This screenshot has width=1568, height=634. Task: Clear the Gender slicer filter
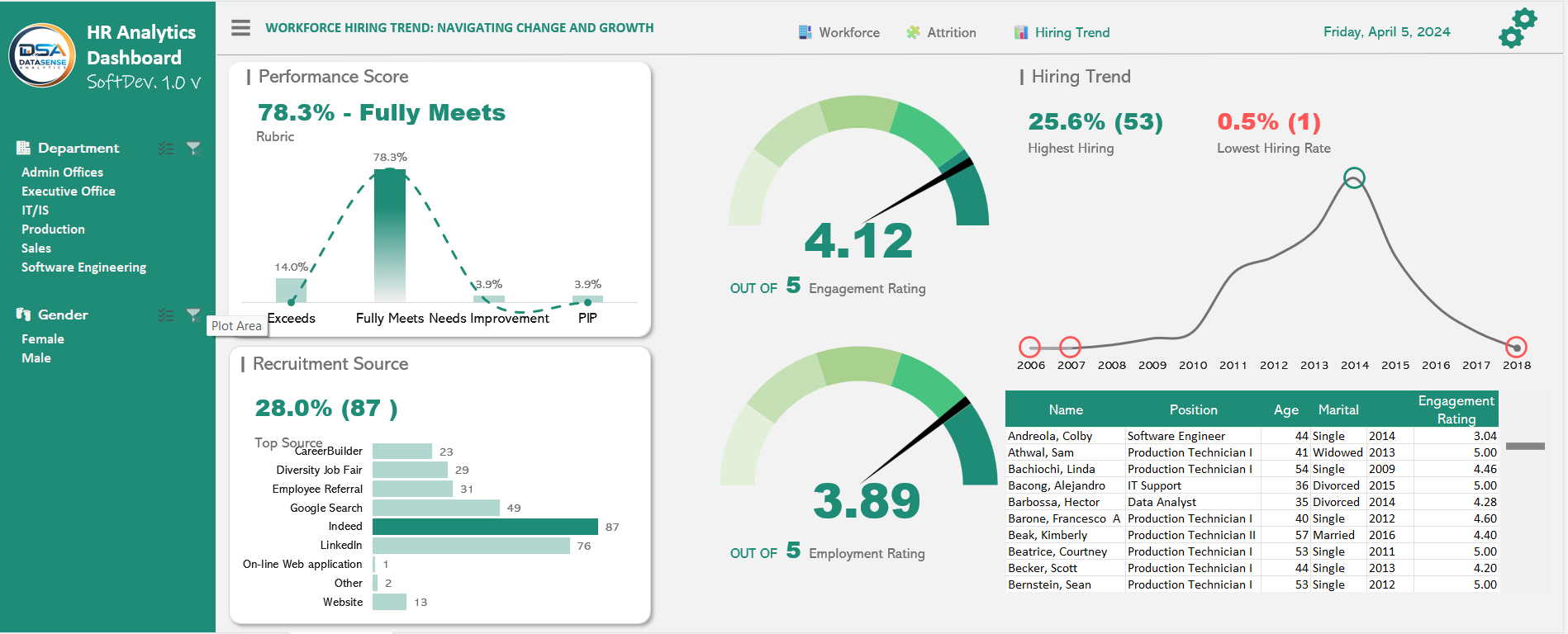coord(193,315)
